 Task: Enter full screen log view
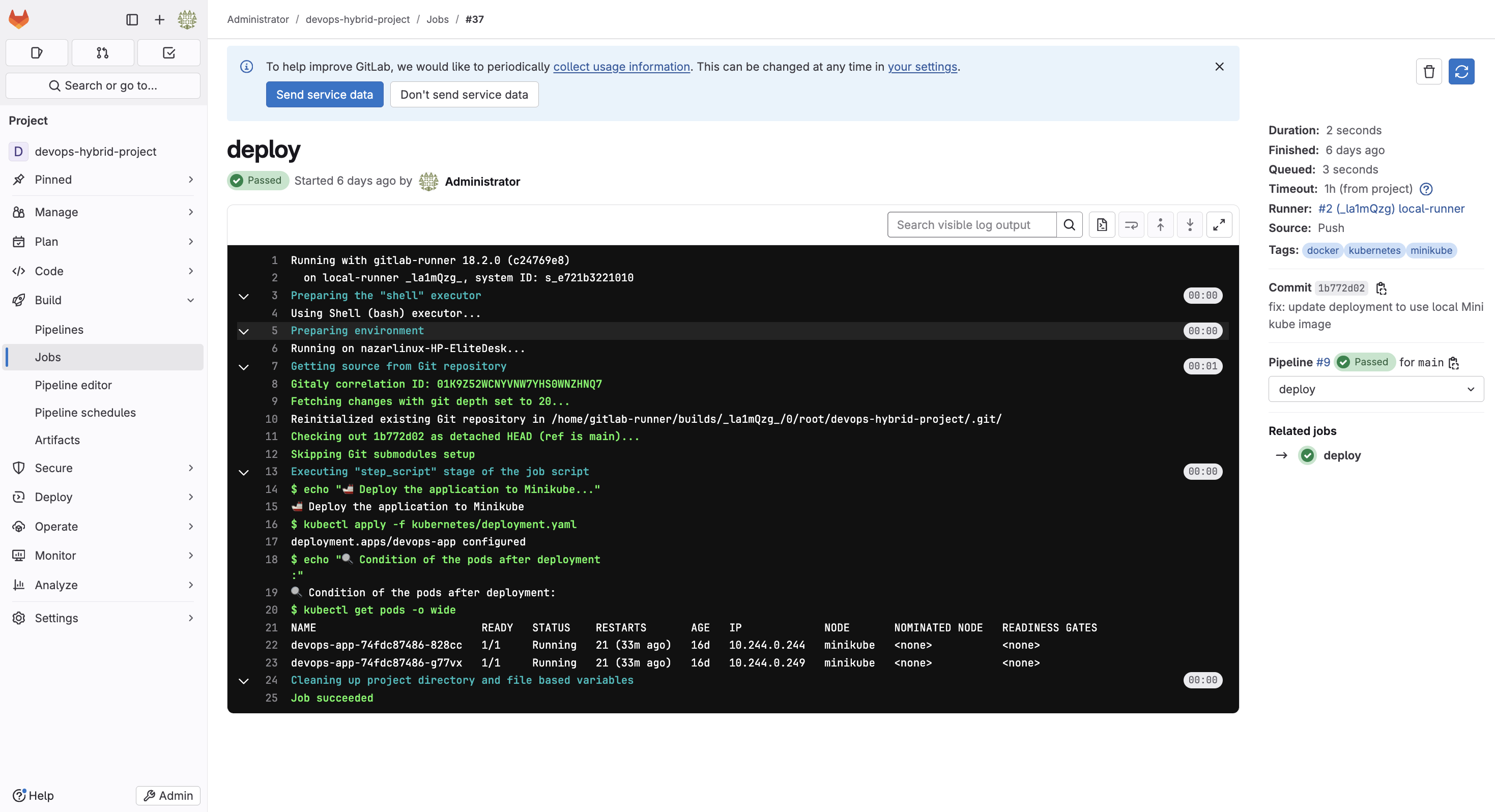point(1219,224)
